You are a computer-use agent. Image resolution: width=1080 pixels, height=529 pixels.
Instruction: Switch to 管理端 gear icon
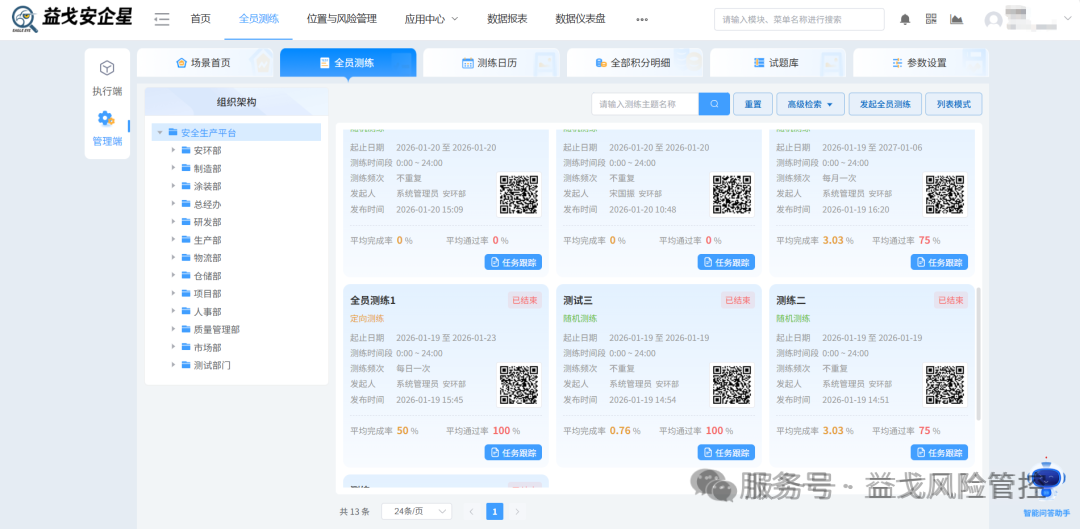point(106,118)
